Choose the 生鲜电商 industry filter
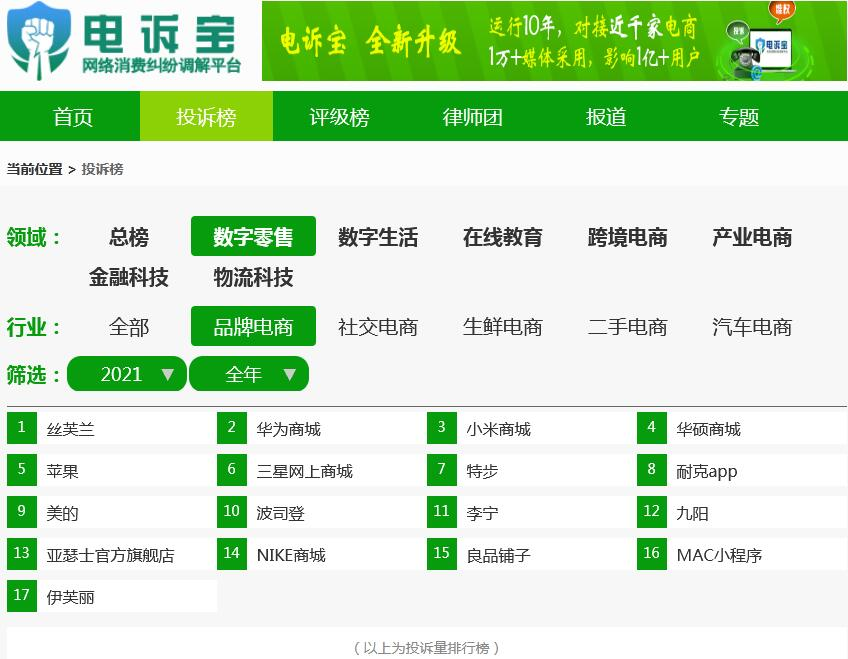Image resolution: width=848 pixels, height=659 pixels. [x=502, y=327]
